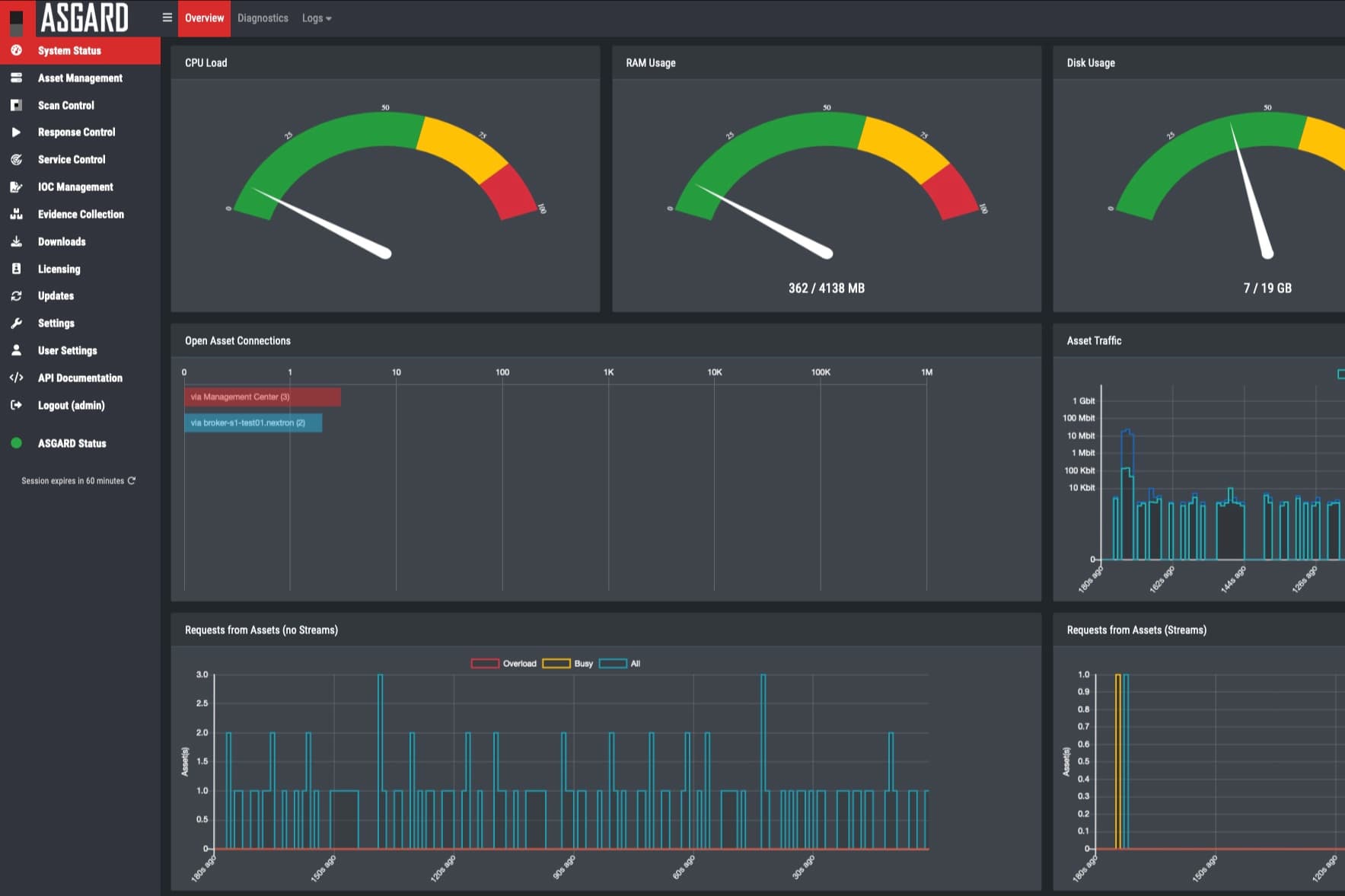Click the red Overload legend swatch
Image resolution: width=1345 pixels, height=896 pixels.
(x=485, y=664)
